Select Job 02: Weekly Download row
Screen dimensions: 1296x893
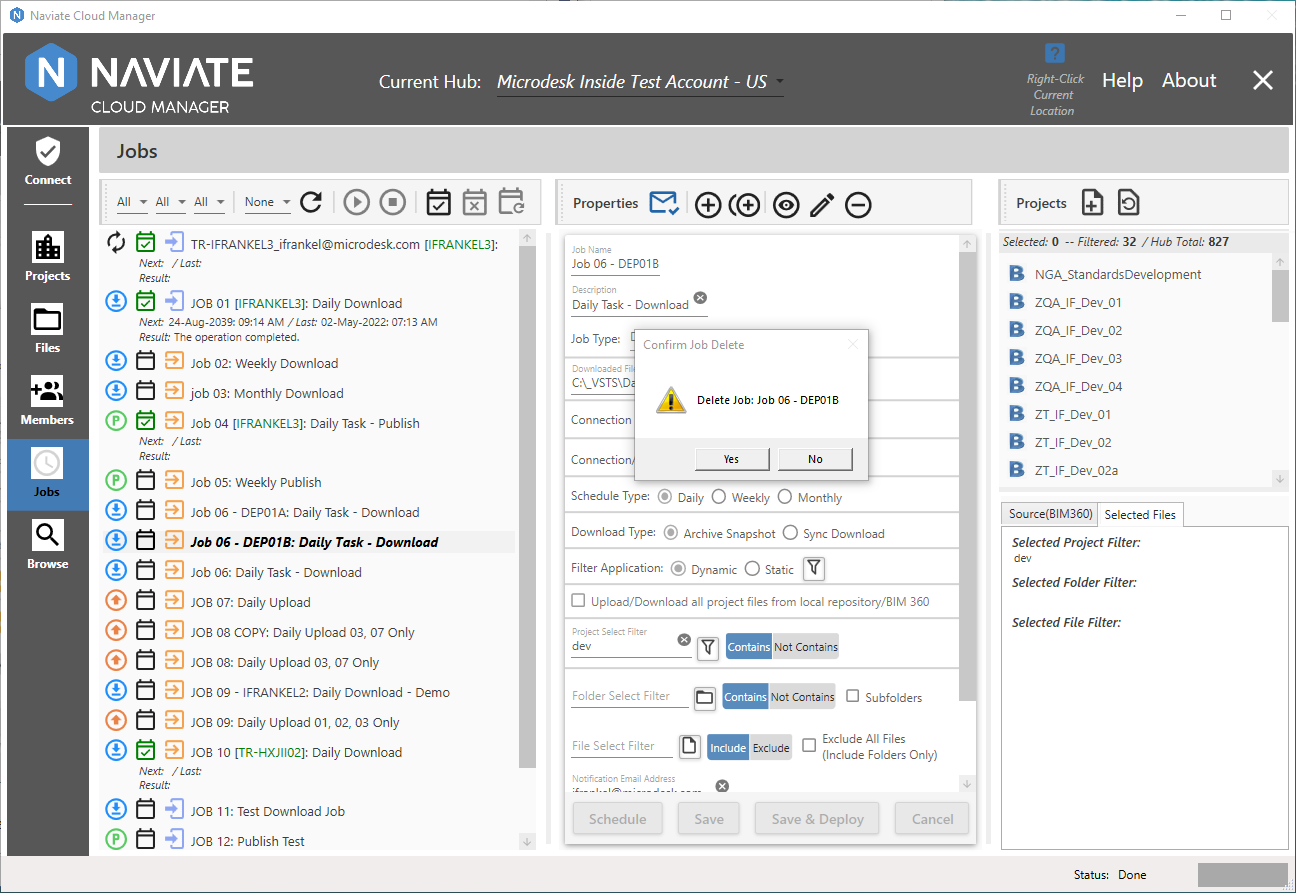coord(310,363)
